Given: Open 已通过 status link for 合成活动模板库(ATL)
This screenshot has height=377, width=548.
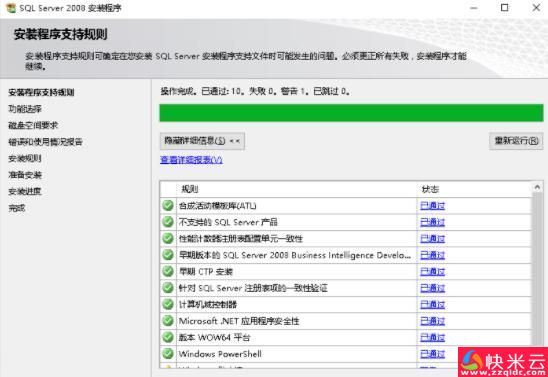Looking at the screenshot, I should (432, 206).
